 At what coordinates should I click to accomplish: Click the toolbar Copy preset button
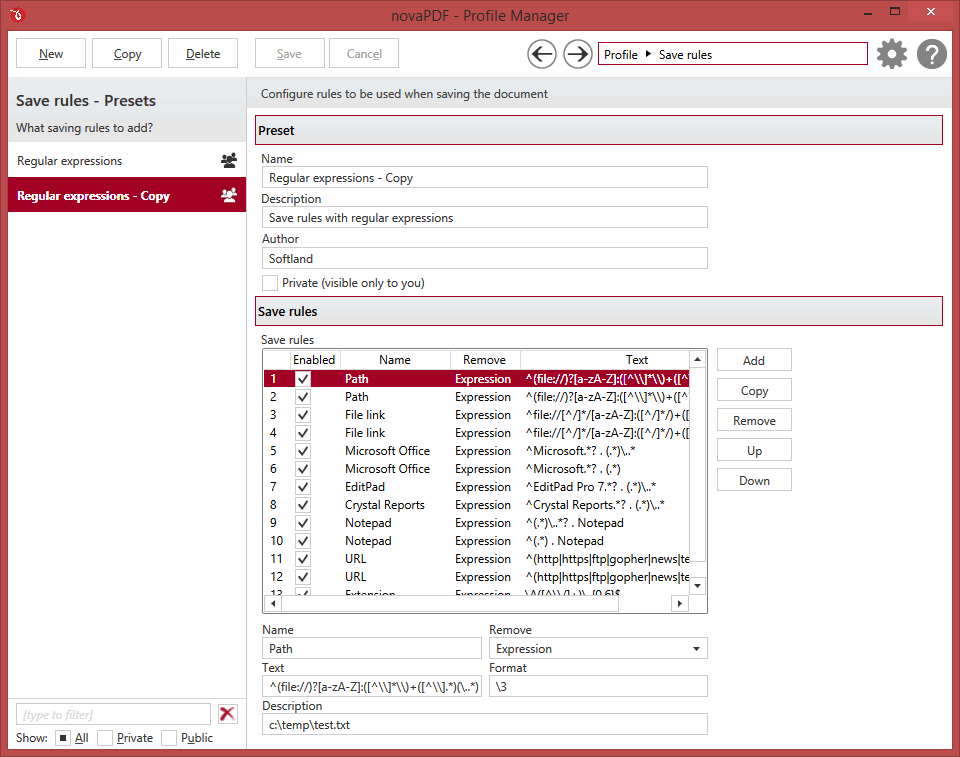point(127,53)
